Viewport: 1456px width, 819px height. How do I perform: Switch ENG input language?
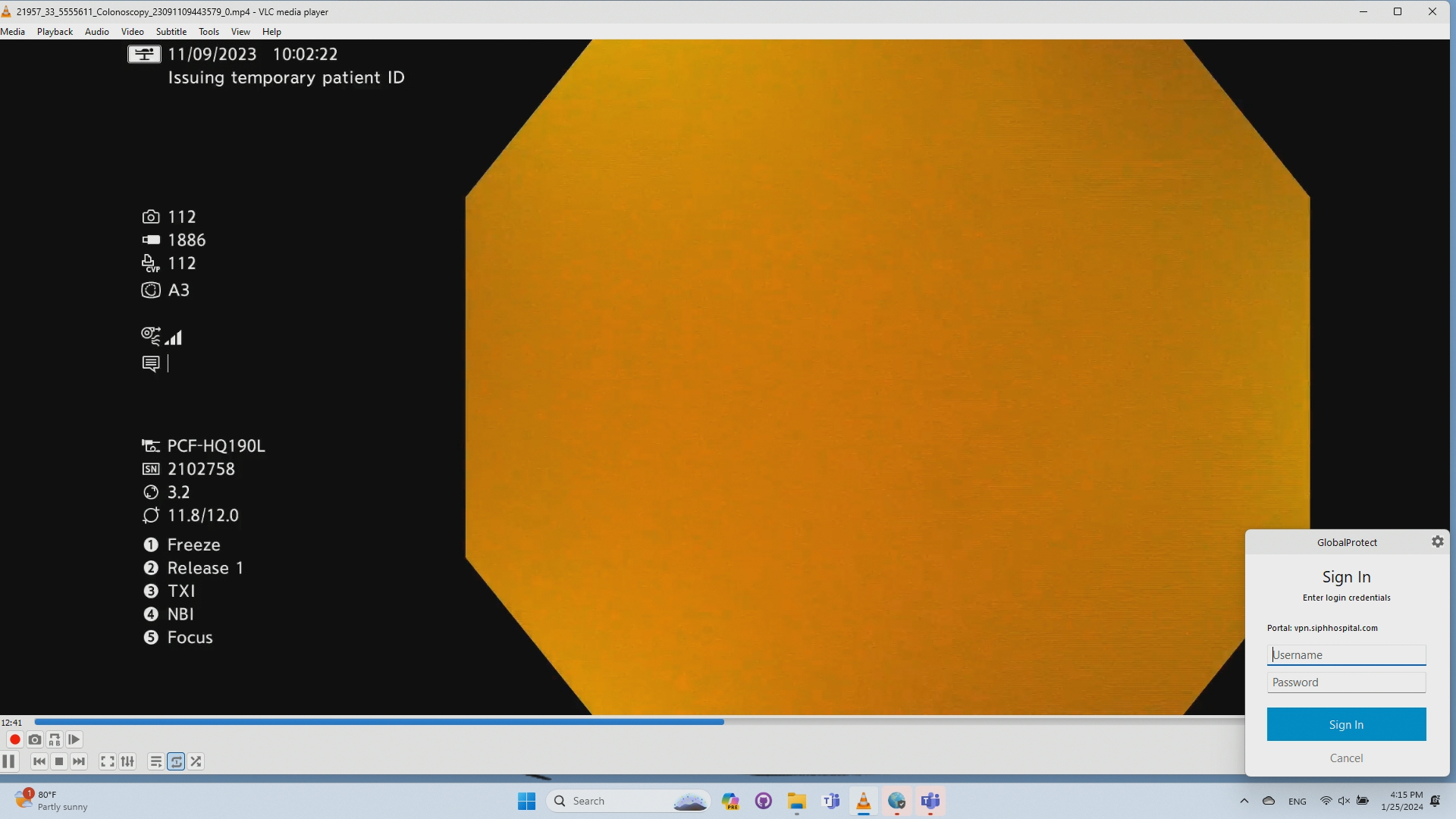1298,802
